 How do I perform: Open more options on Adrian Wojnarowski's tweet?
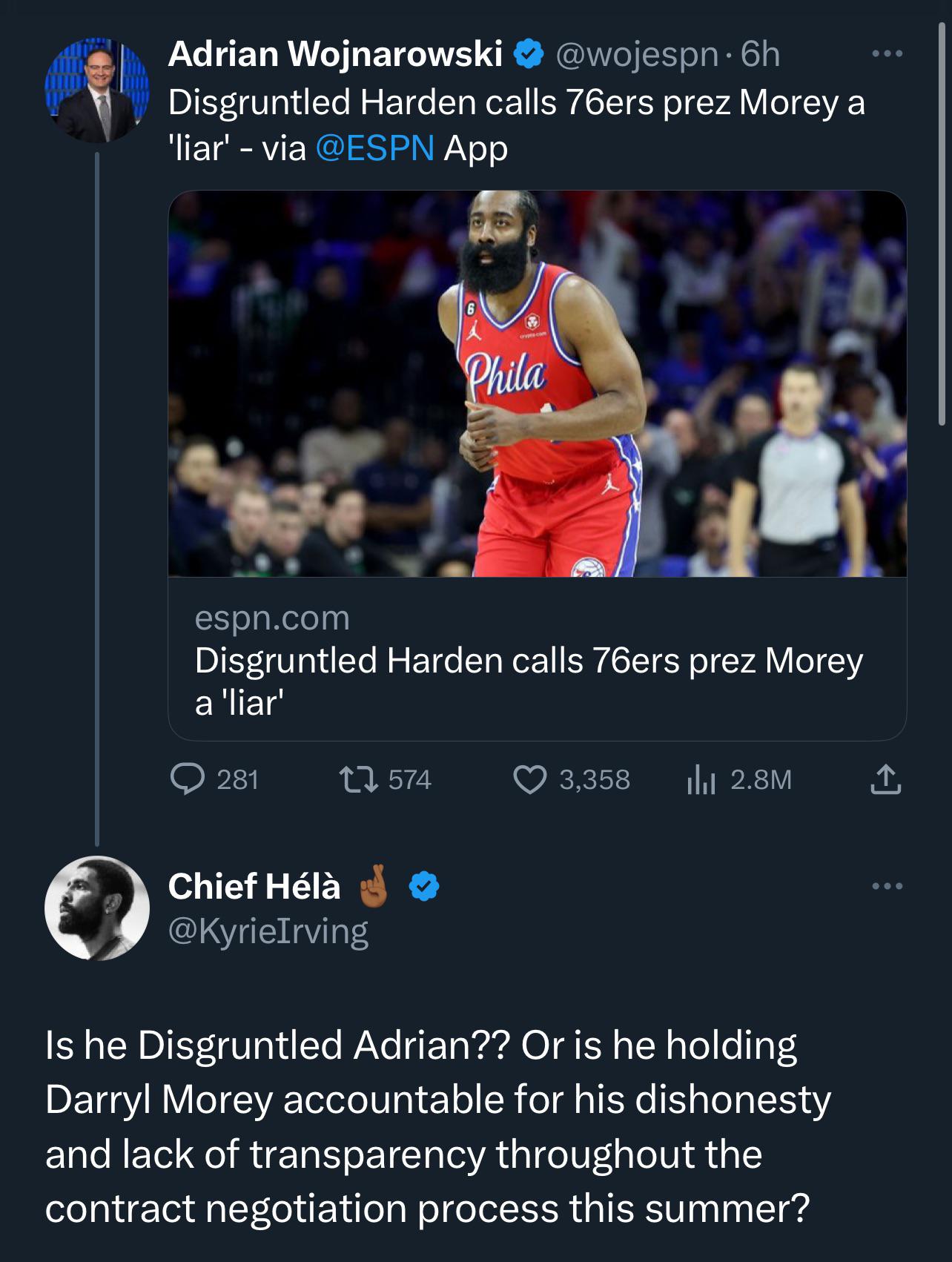pyautogui.click(x=887, y=54)
